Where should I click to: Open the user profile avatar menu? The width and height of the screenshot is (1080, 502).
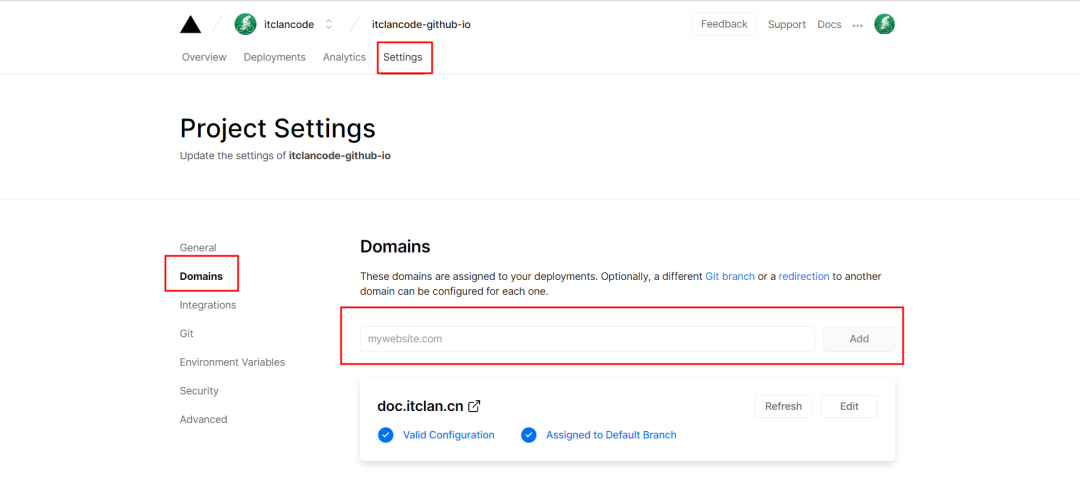coord(884,24)
